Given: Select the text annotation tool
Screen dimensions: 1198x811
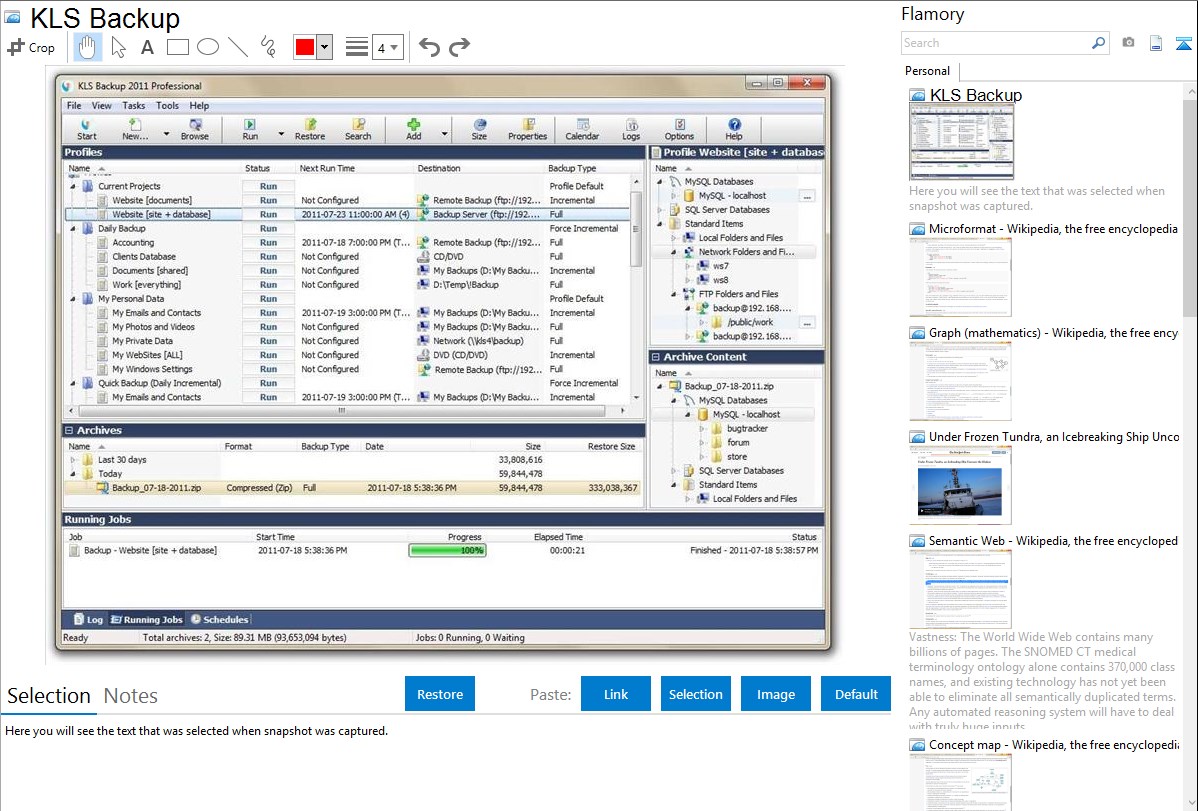Looking at the screenshot, I should 147,47.
